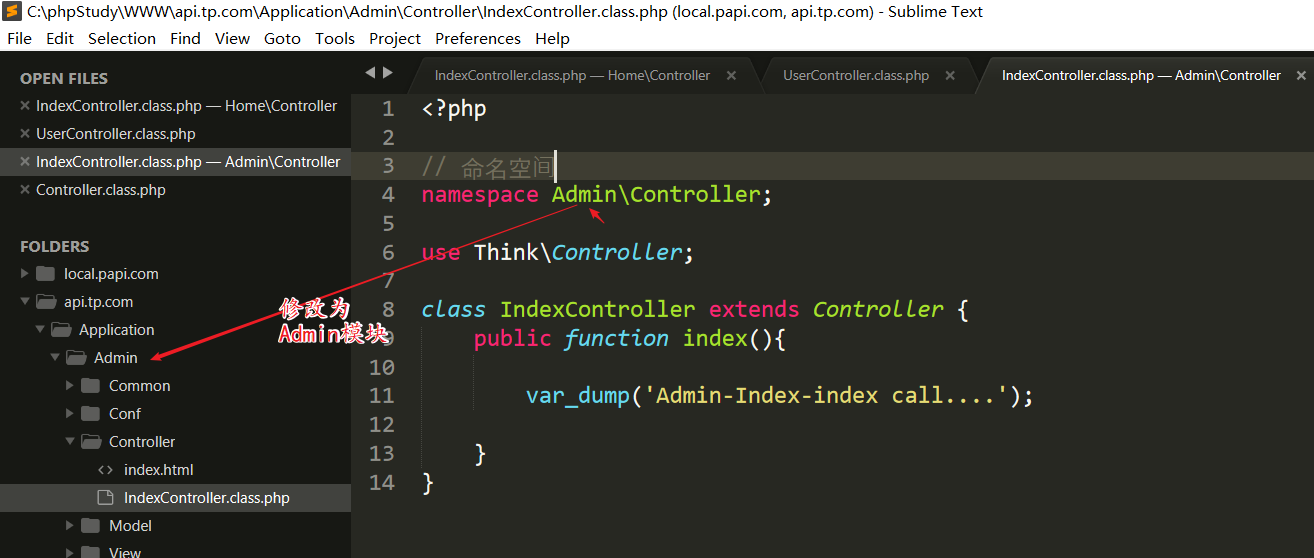
Task: Expand the Common folder arrow
Action: click(x=70, y=386)
